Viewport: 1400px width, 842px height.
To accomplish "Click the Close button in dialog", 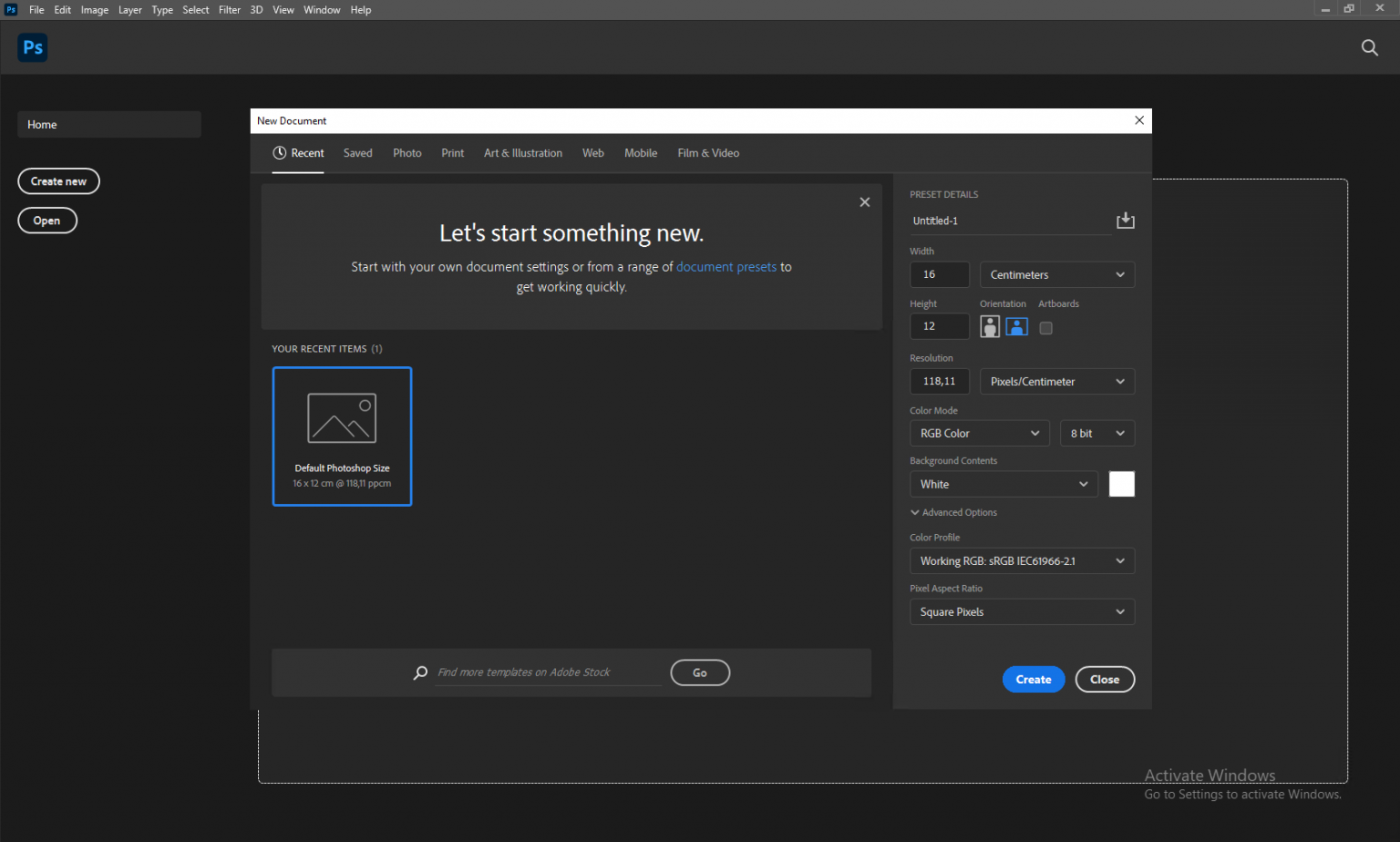I will pyautogui.click(x=1105, y=680).
